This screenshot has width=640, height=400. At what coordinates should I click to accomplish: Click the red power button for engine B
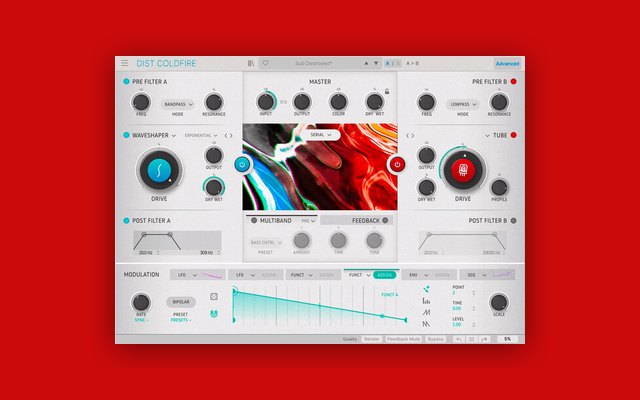(397, 164)
